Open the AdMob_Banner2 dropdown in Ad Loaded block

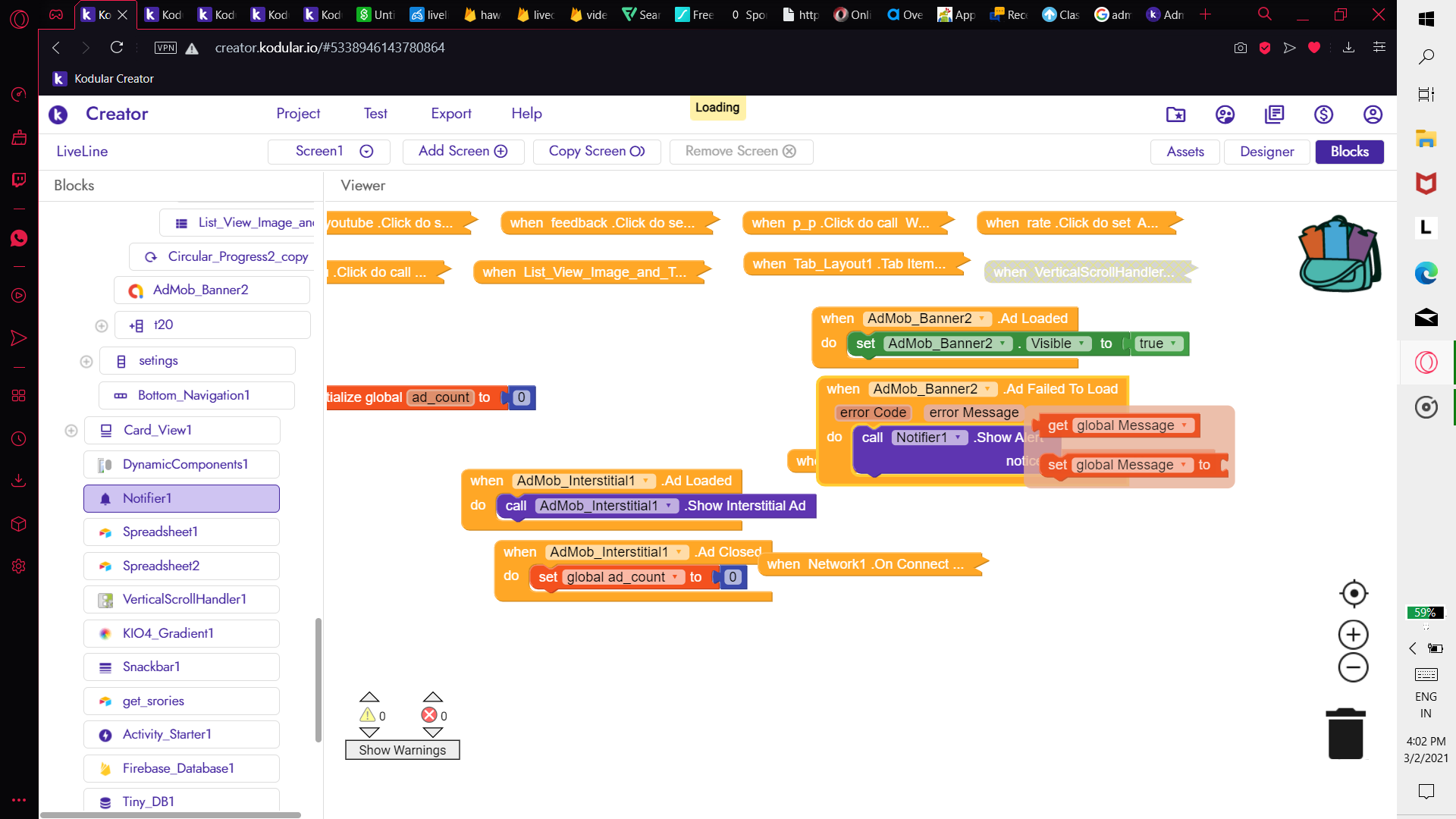981,318
